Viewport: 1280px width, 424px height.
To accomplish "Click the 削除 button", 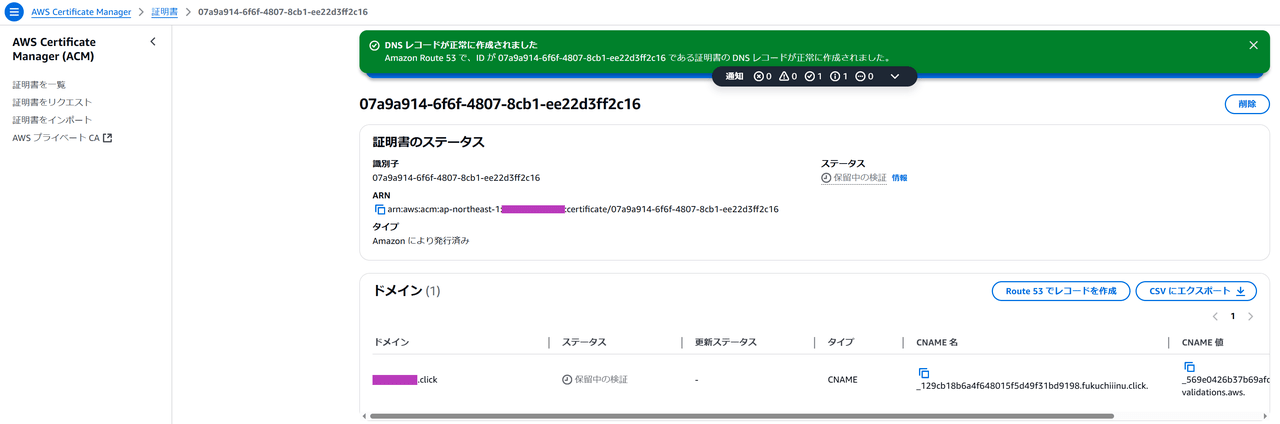I will click(x=1247, y=104).
